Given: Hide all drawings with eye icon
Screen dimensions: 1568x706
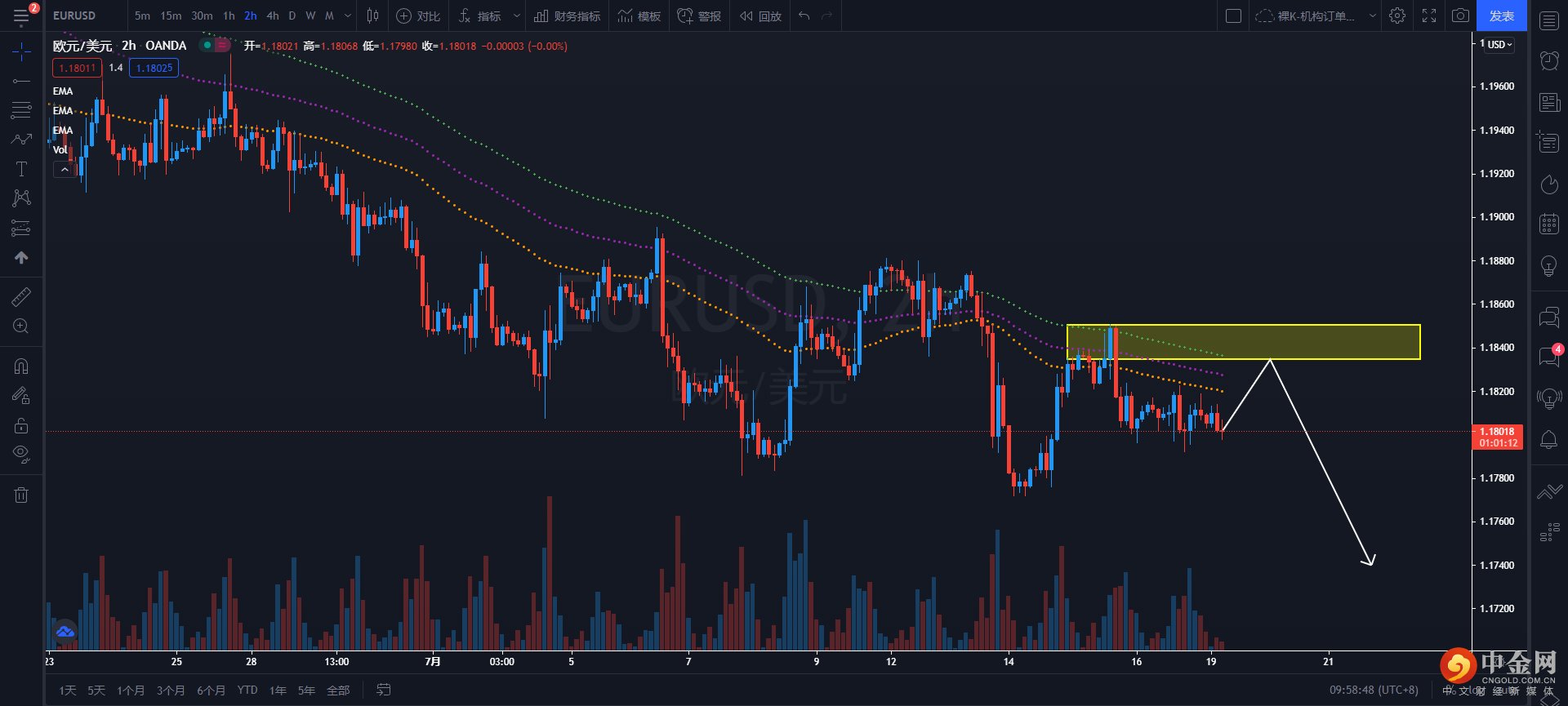Looking at the screenshot, I should (x=21, y=454).
